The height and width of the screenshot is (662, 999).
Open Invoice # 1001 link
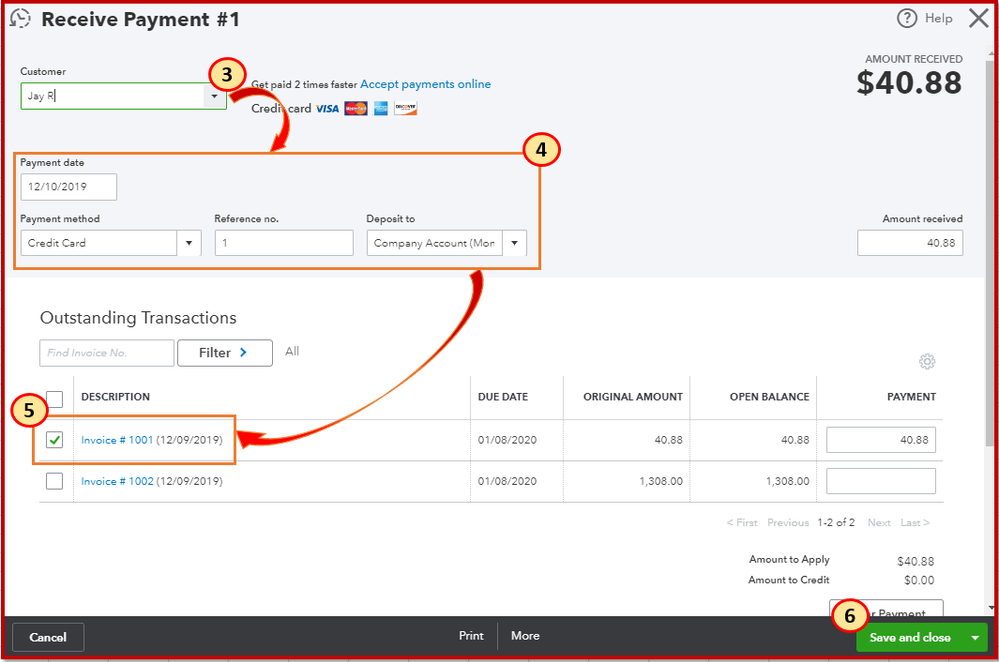click(x=117, y=440)
